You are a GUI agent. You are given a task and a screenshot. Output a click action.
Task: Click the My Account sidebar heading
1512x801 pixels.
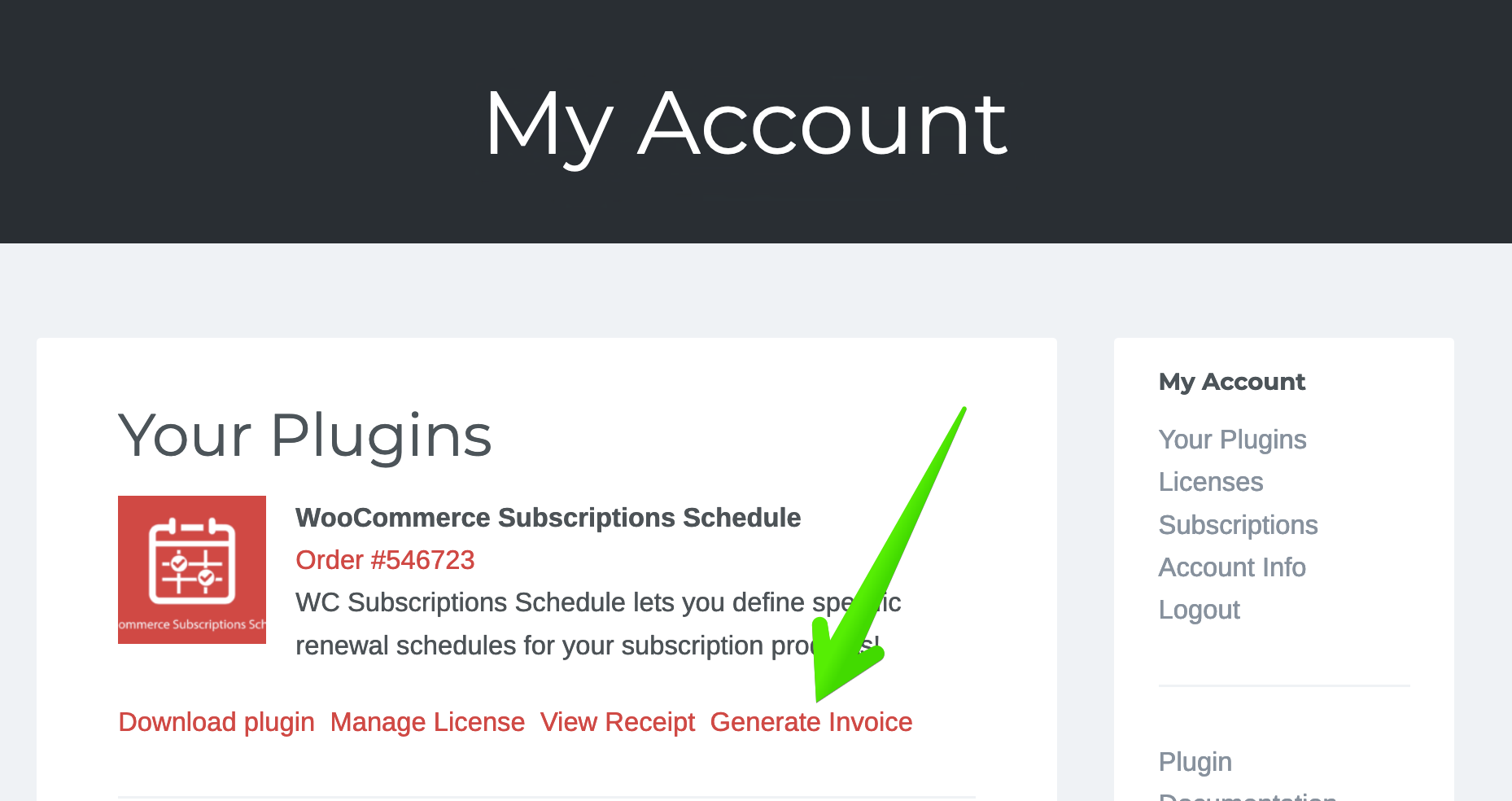click(1231, 382)
